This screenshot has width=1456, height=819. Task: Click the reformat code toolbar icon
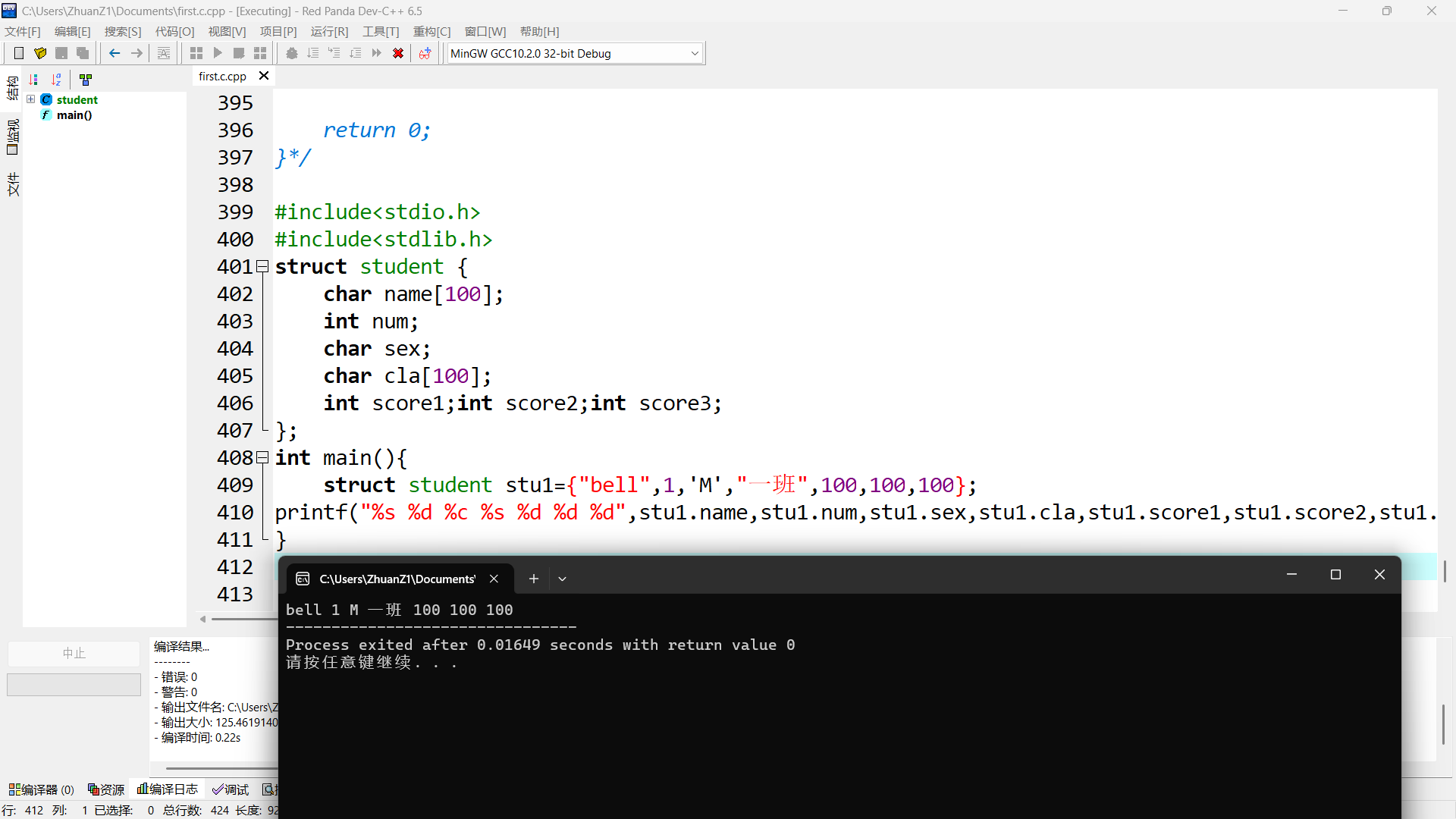(x=164, y=53)
